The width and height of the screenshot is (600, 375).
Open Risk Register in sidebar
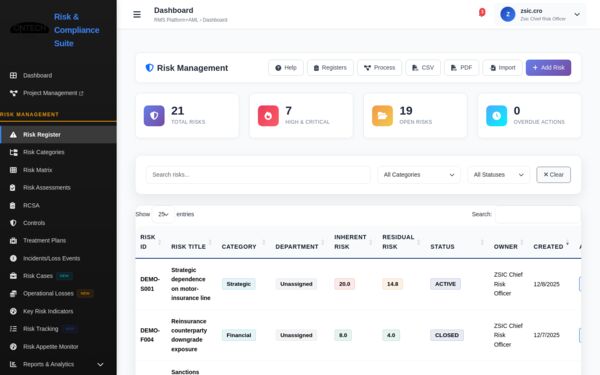click(x=58, y=135)
